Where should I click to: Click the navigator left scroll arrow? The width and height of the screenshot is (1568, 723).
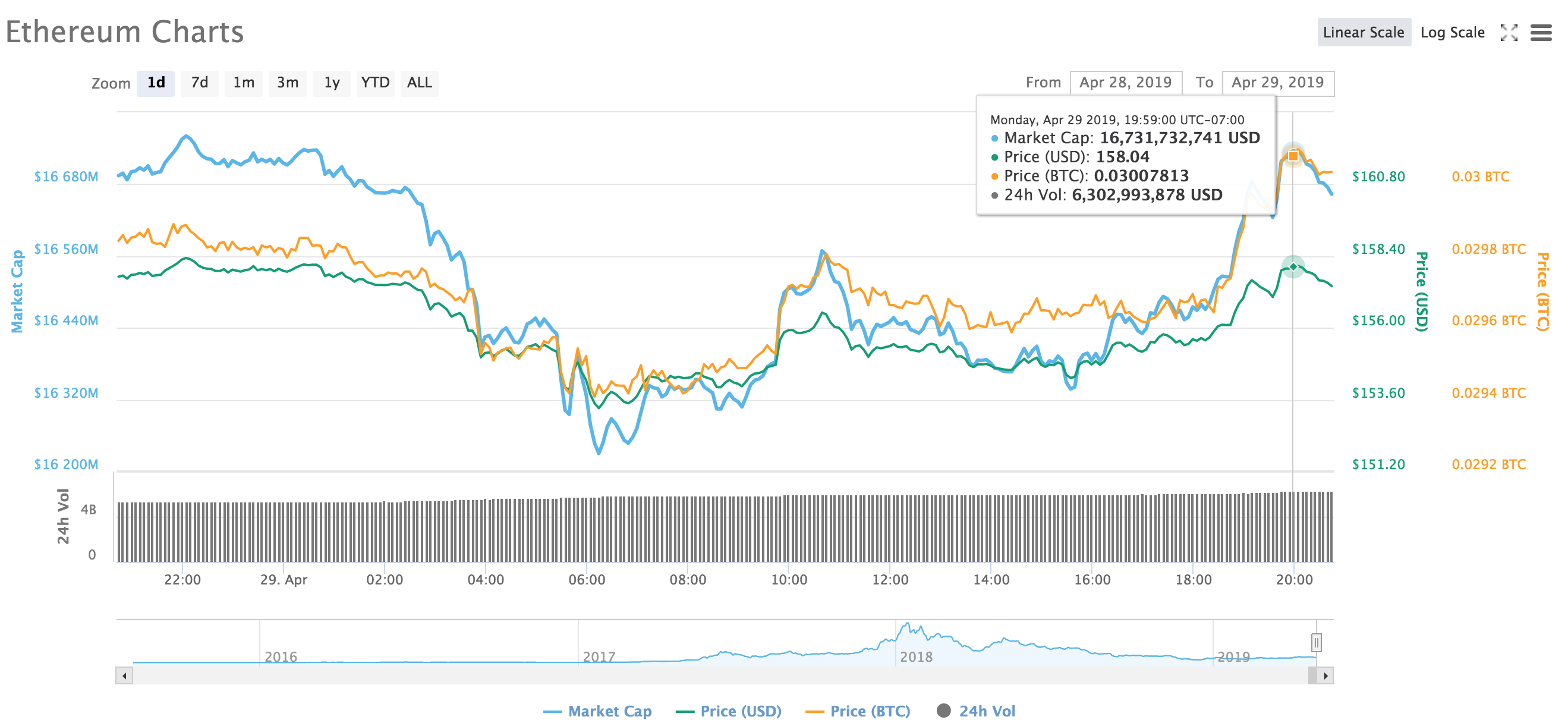coord(124,675)
